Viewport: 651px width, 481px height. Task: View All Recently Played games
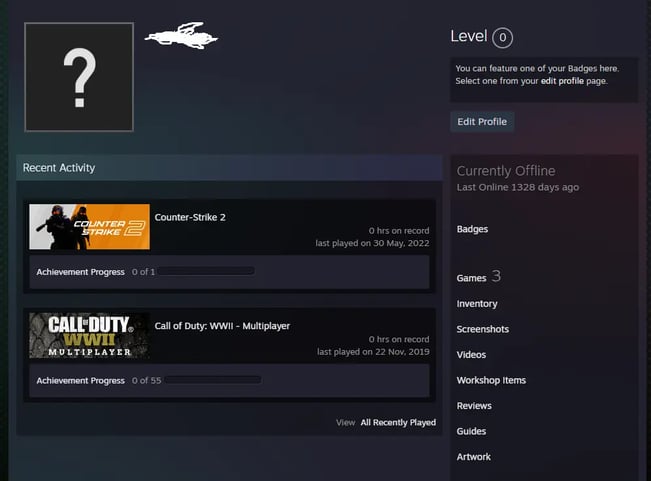398,422
